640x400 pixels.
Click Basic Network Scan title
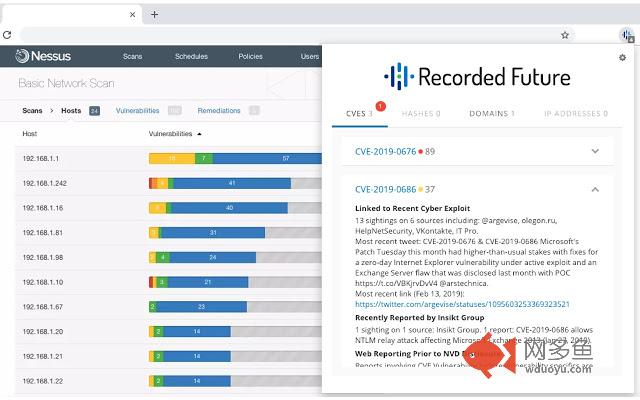pyautogui.click(x=66, y=83)
